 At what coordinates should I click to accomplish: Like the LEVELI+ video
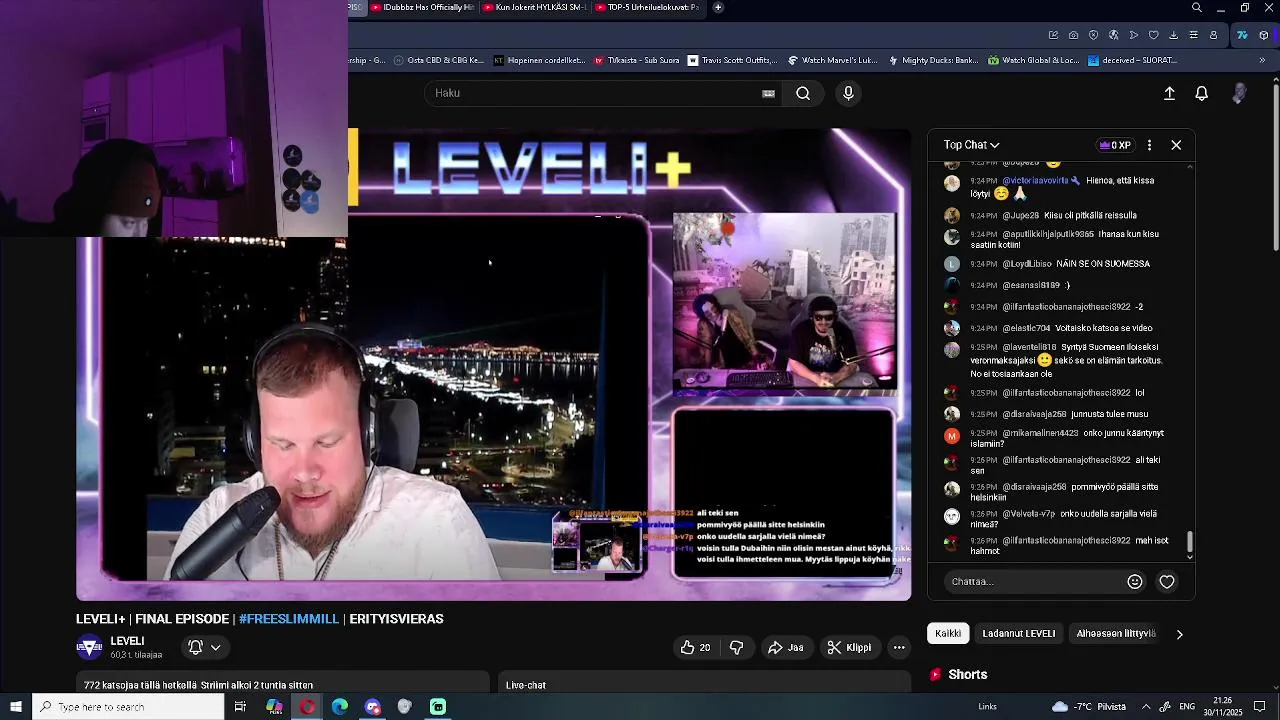tap(695, 647)
